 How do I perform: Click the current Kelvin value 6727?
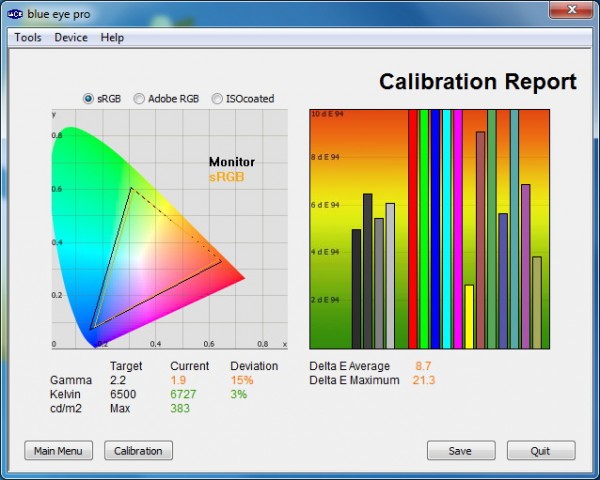183,394
